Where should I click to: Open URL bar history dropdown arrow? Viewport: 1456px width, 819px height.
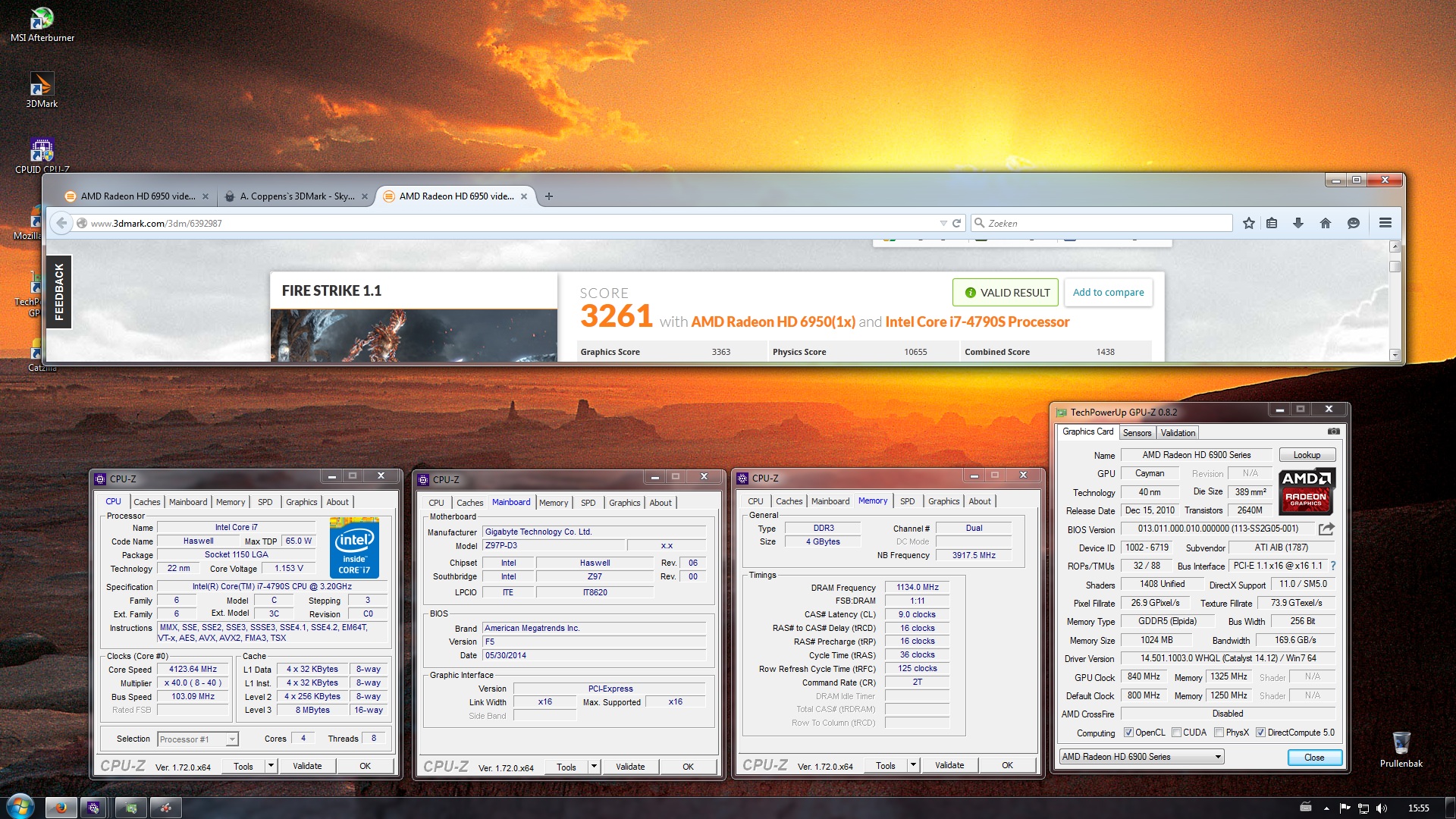tap(943, 223)
